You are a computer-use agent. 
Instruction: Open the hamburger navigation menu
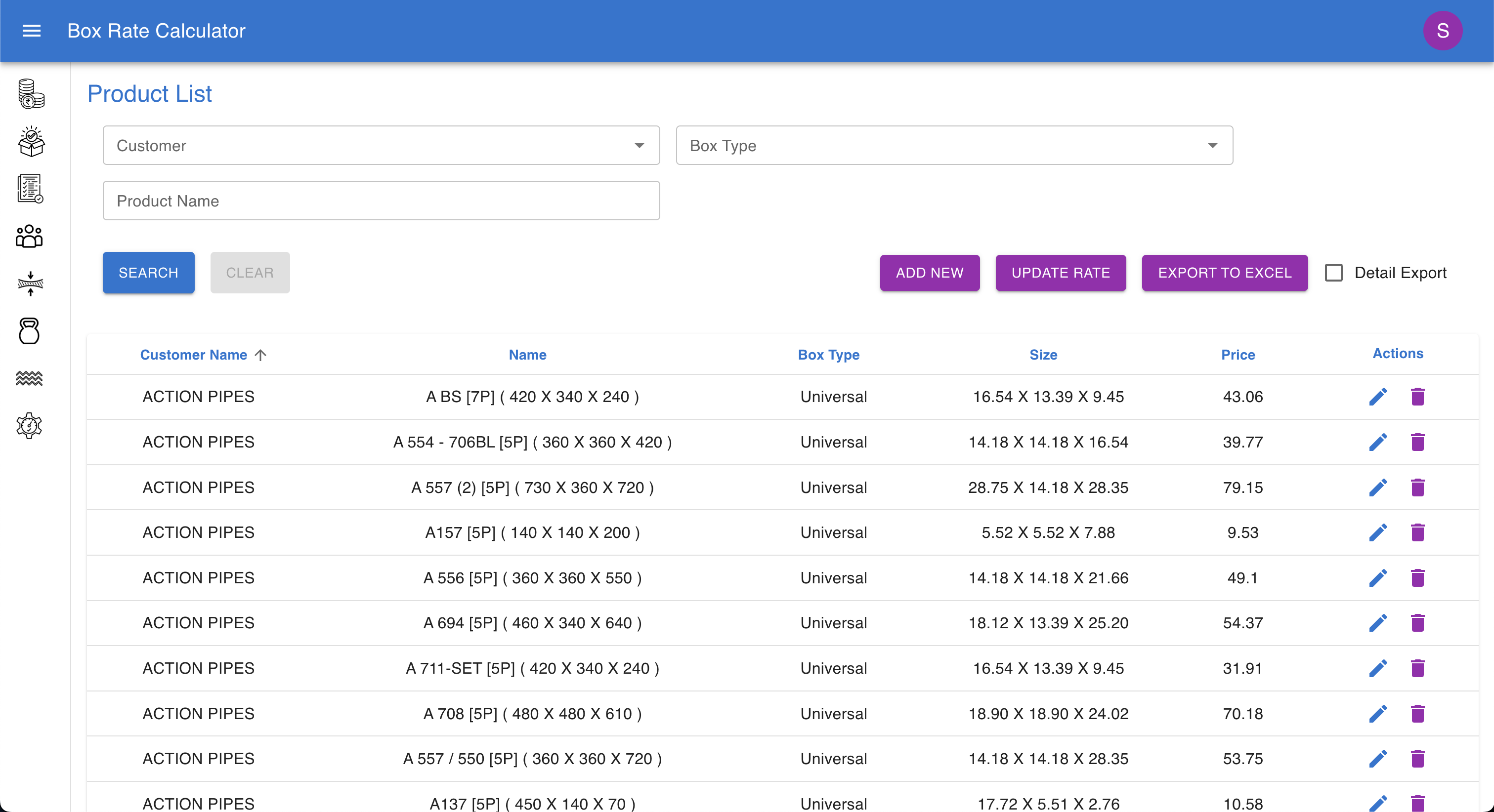click(x=31, y=31)
